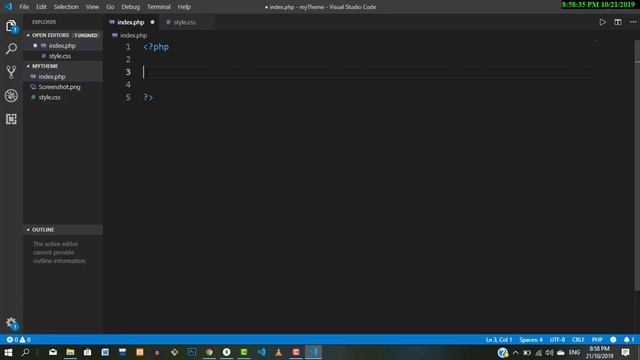Click the index.php breadcrumb above the editor

tap(133, 36)
